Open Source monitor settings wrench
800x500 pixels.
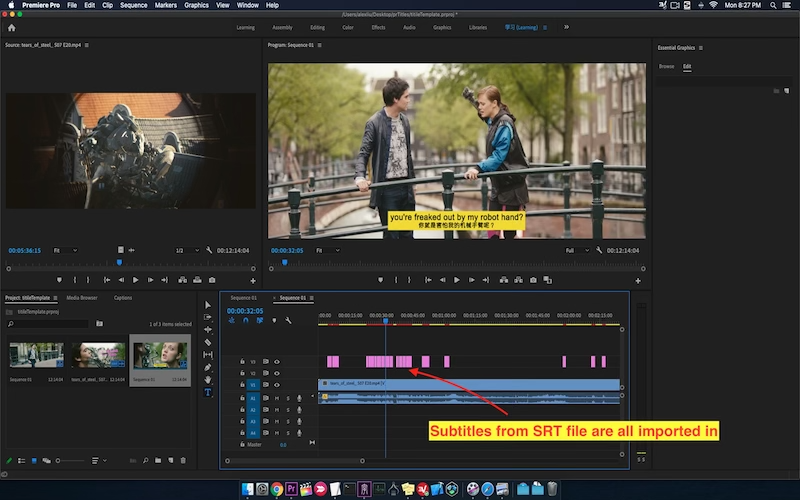(x=209, y=251)
